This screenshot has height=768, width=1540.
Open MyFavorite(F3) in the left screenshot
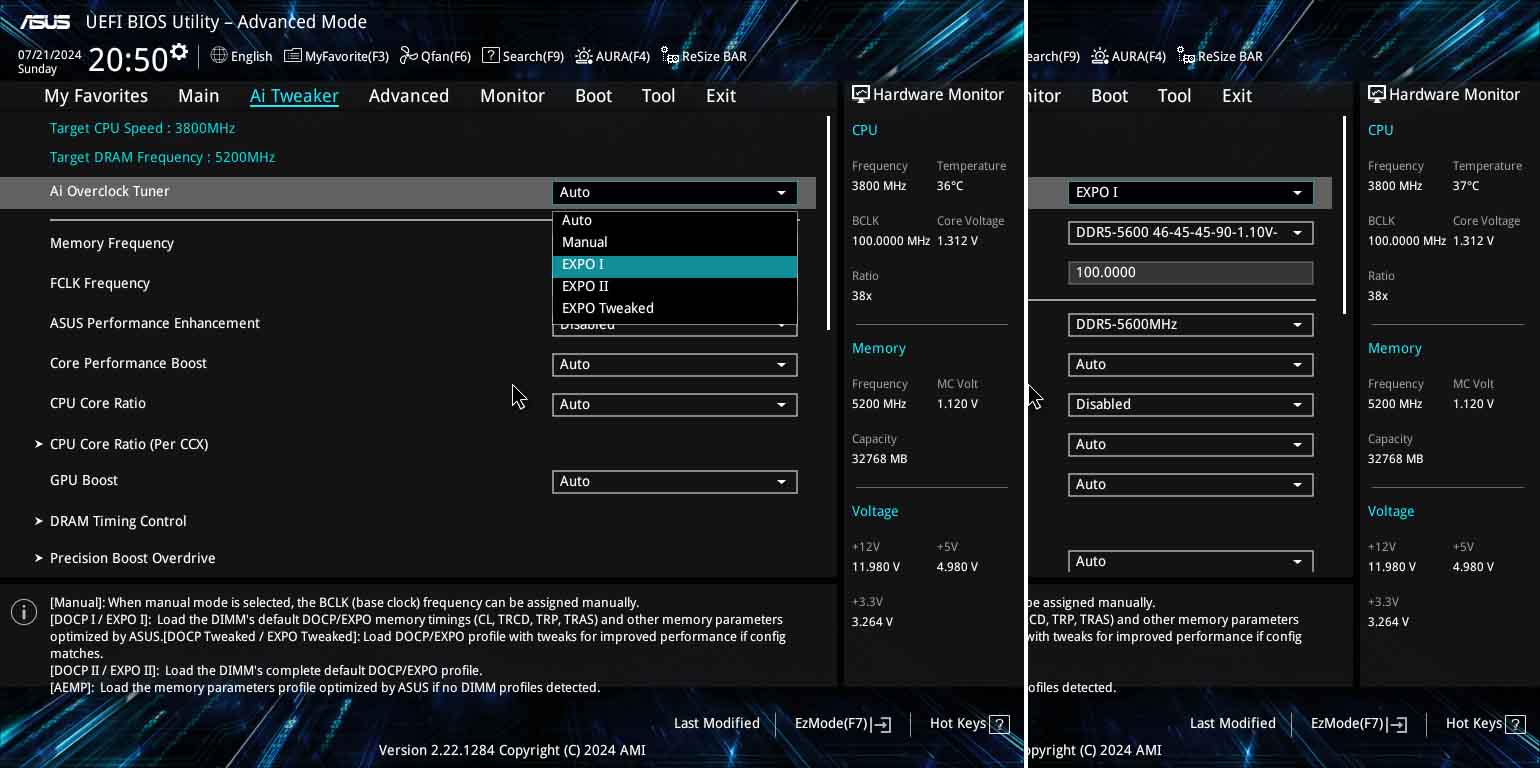click(336, 56)
